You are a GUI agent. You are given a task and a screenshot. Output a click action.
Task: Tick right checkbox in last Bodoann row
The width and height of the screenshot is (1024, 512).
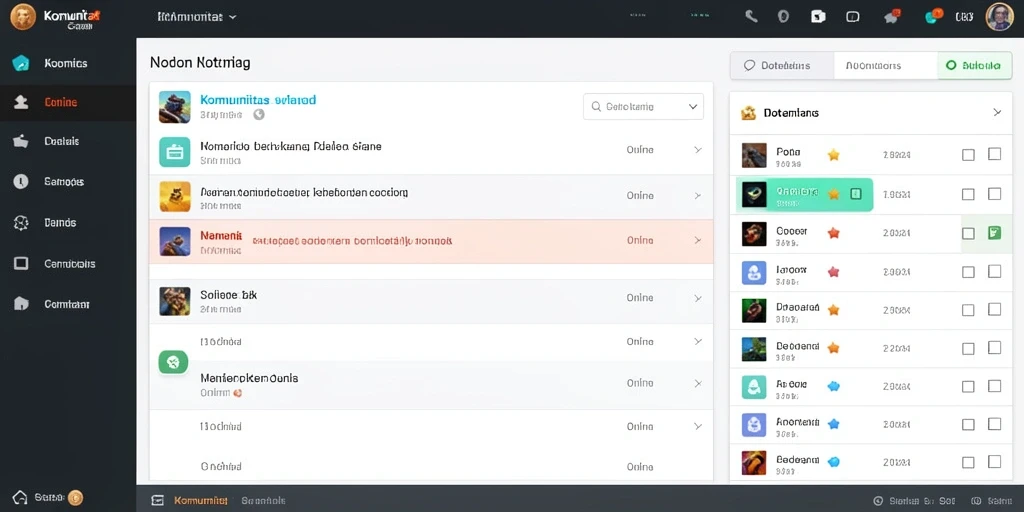tap(994, 462)
